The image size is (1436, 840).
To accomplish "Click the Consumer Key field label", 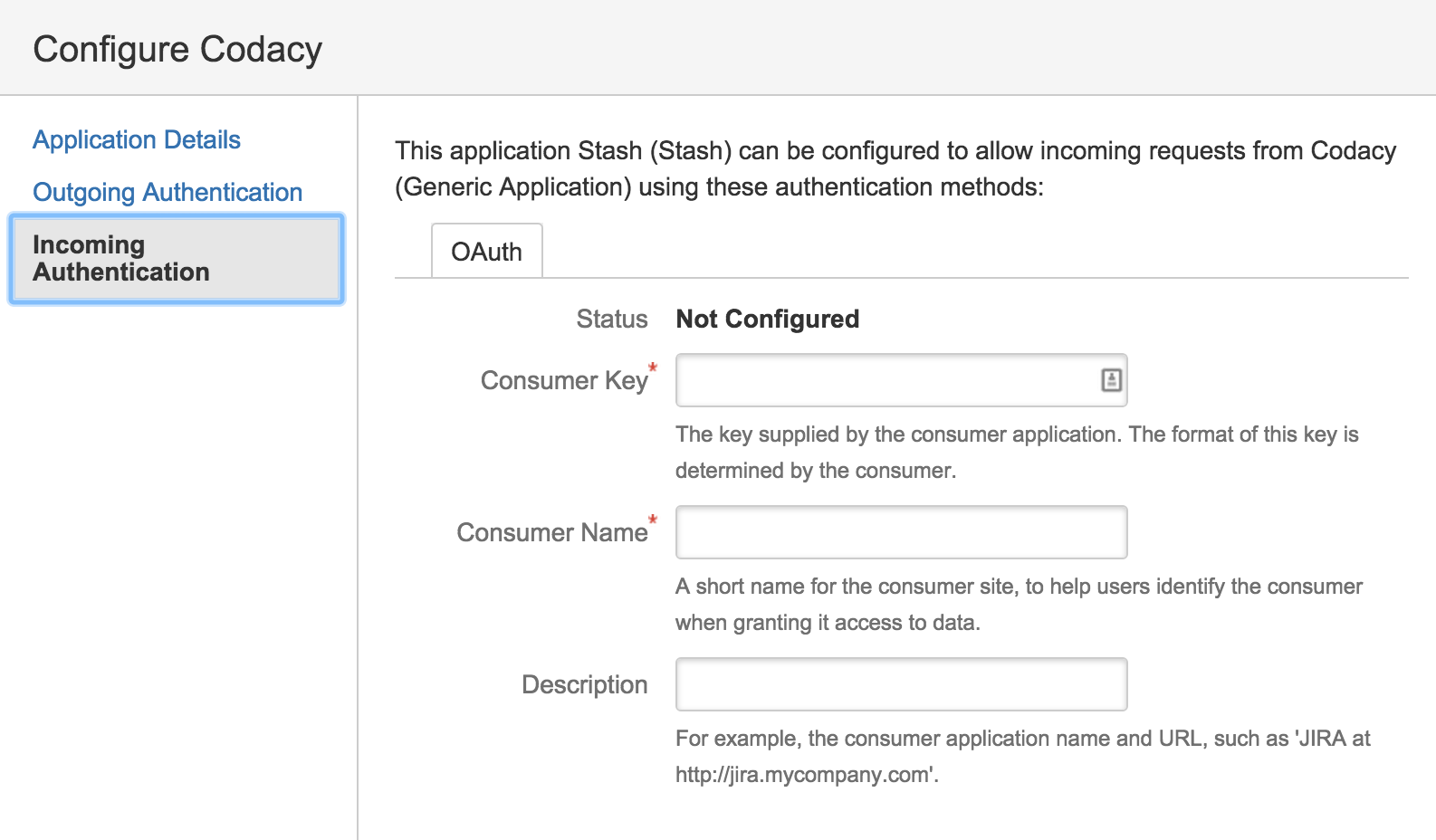I will pyautogui.click(x=563, y=381).
